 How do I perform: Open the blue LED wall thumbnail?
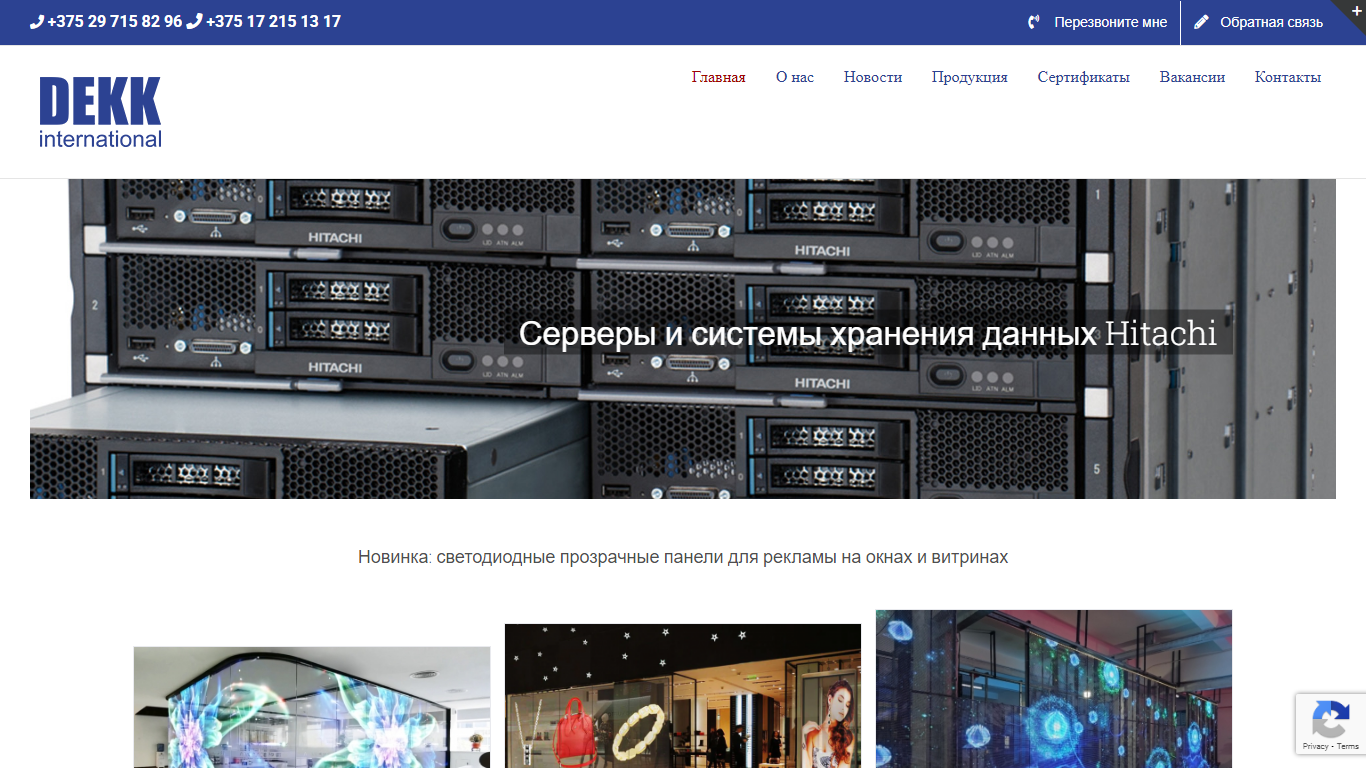[1054, 689]
